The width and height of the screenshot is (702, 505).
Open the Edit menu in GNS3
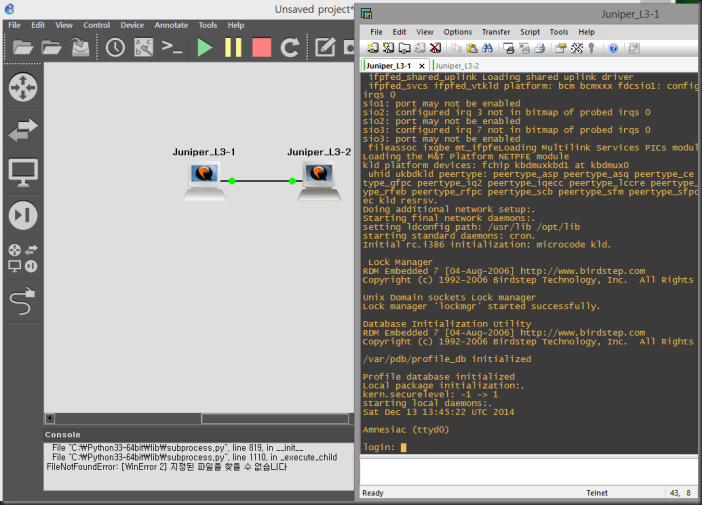(x=38, y=25)
